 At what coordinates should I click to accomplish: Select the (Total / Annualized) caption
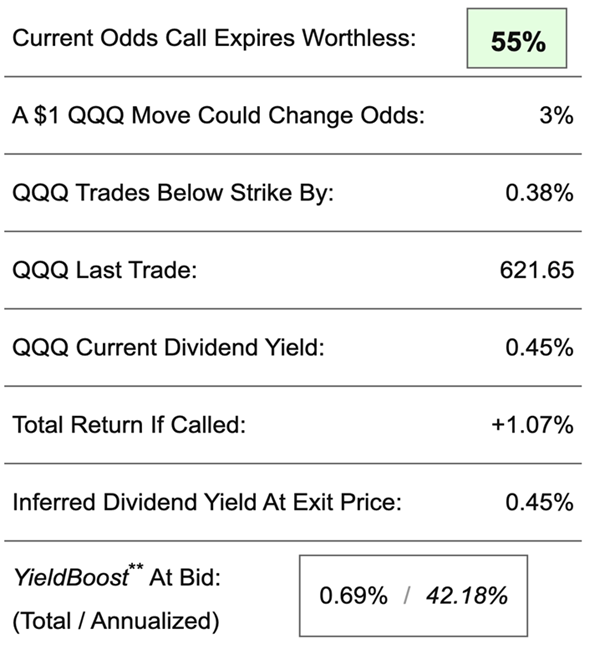(x=115, y=620)
